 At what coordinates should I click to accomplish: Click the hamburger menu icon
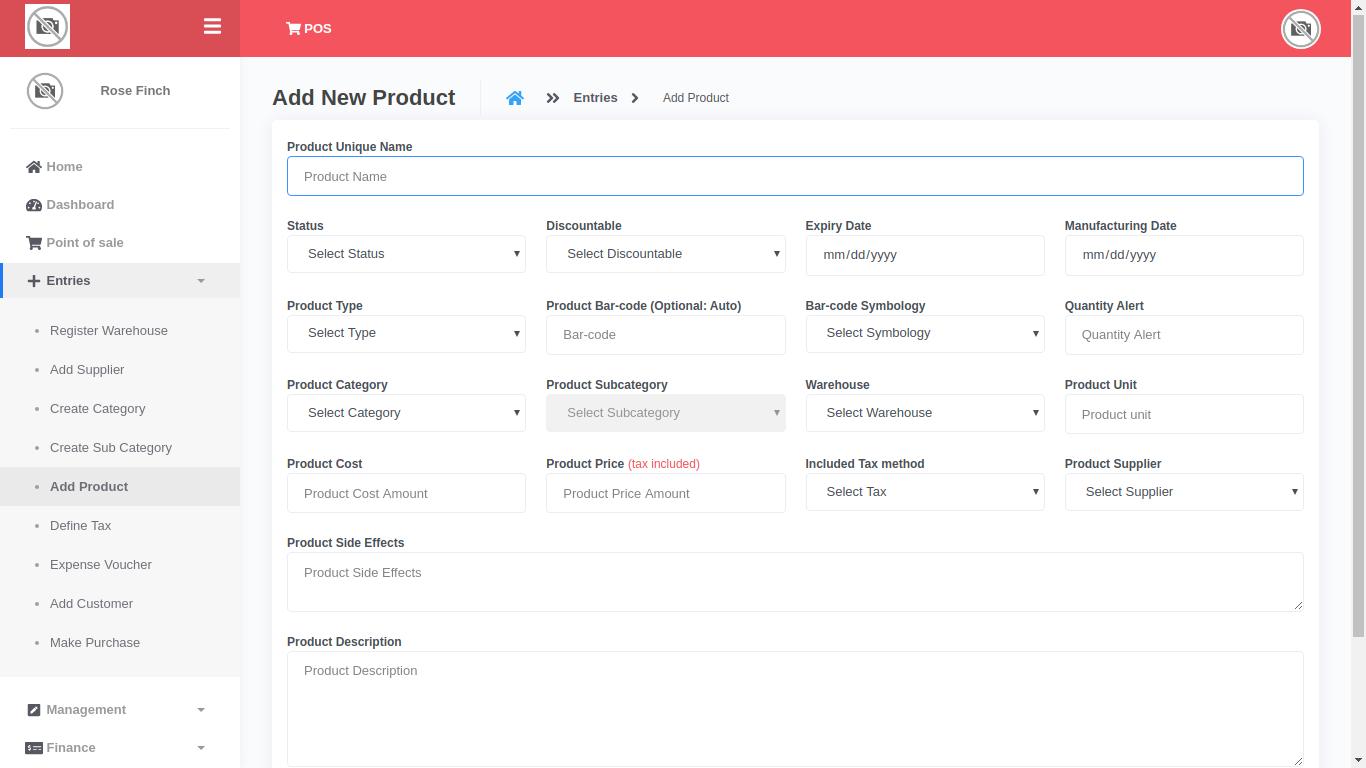(212, 27)
